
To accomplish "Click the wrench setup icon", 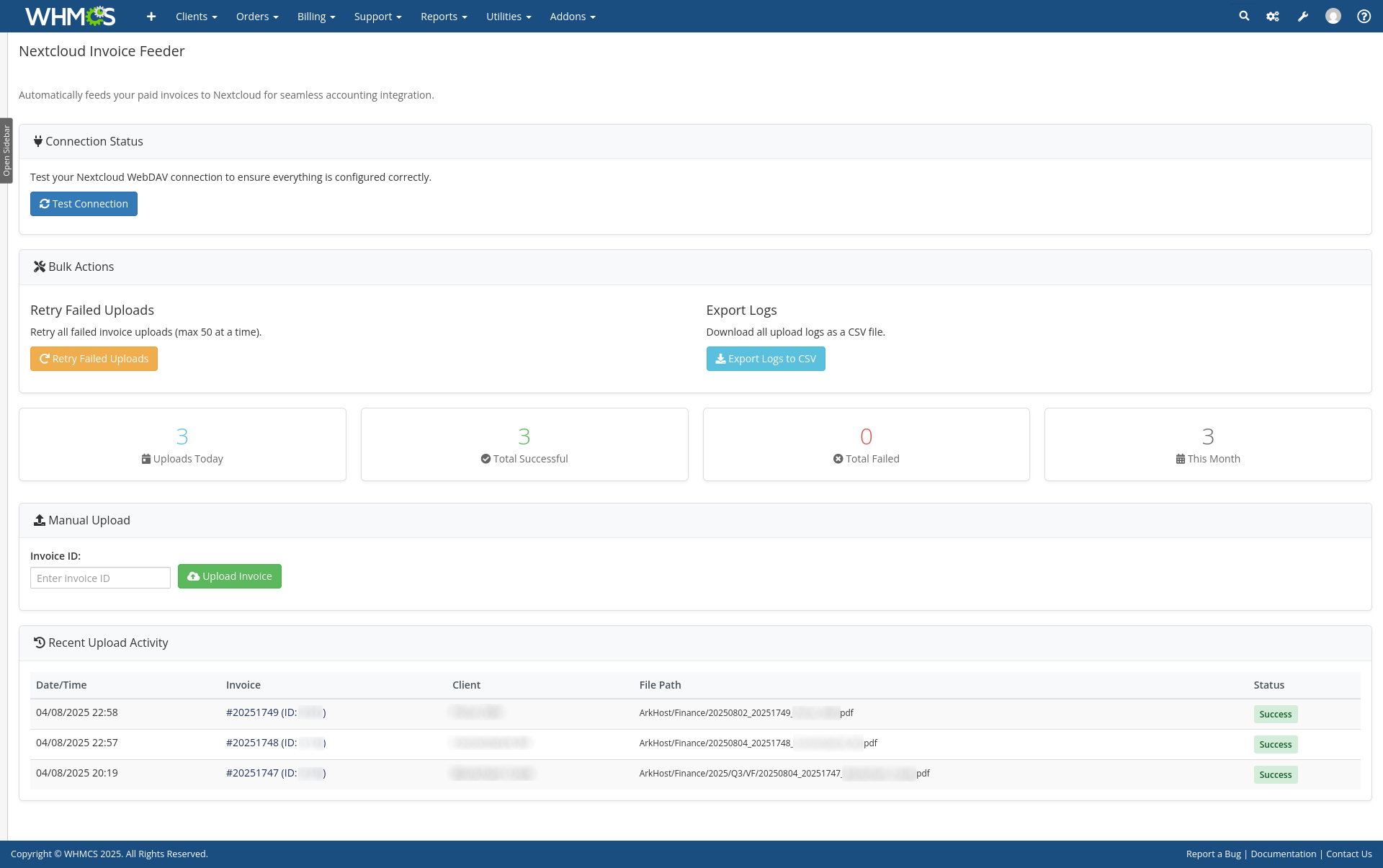I will click(x=1303, y=16).
